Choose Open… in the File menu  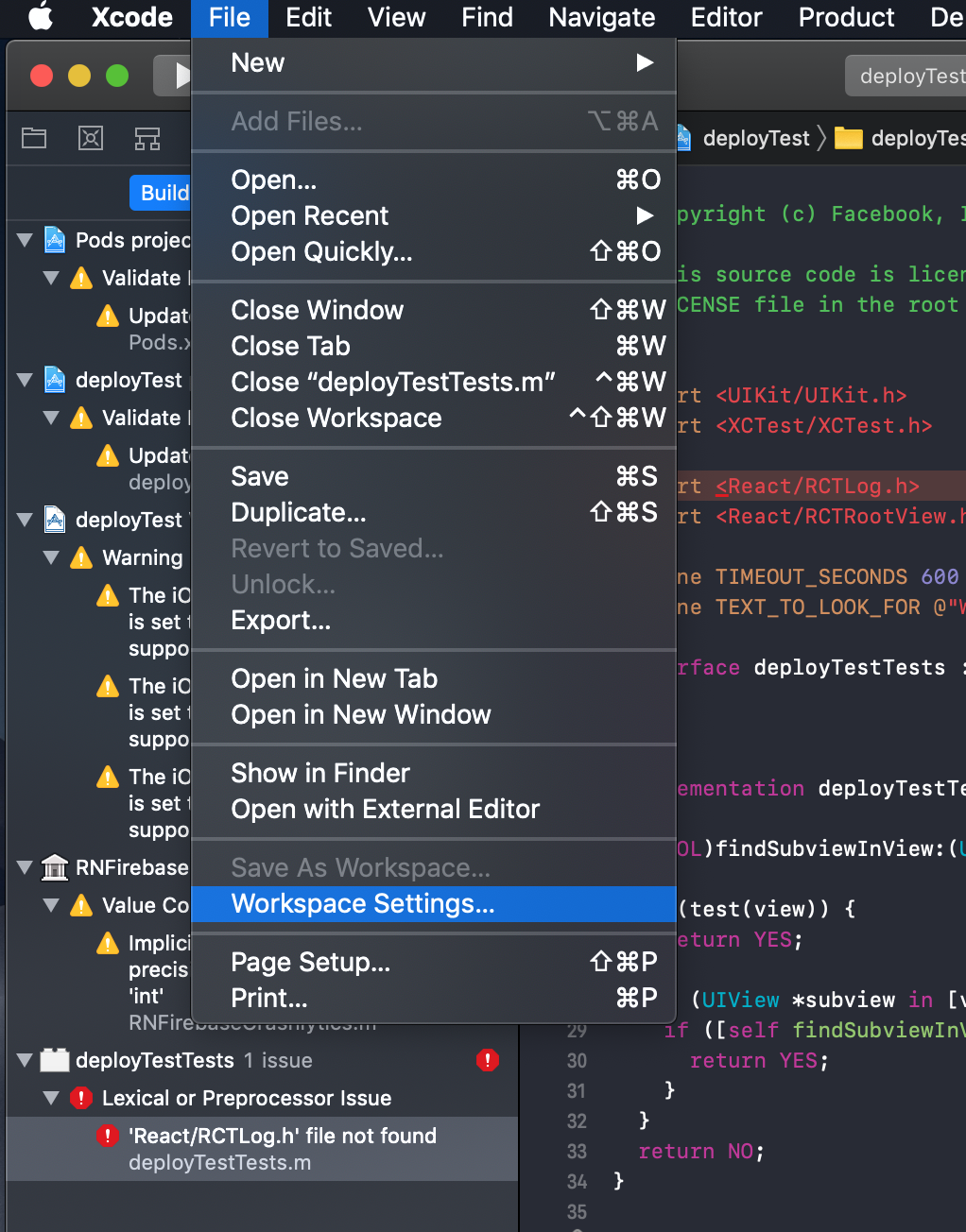tap(434, 180)
